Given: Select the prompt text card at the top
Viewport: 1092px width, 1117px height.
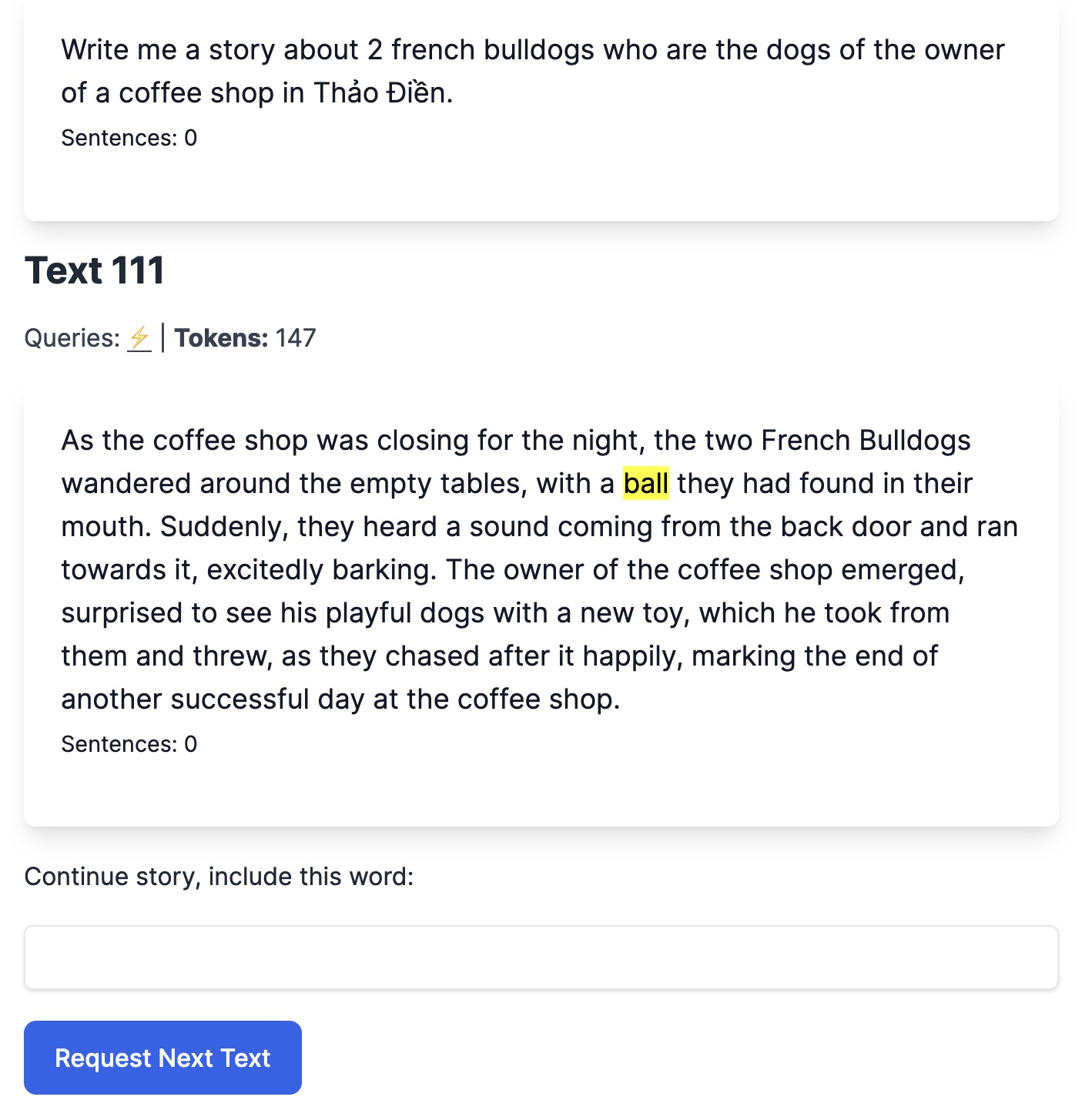Looking at the screenshot, I should 543,112.
